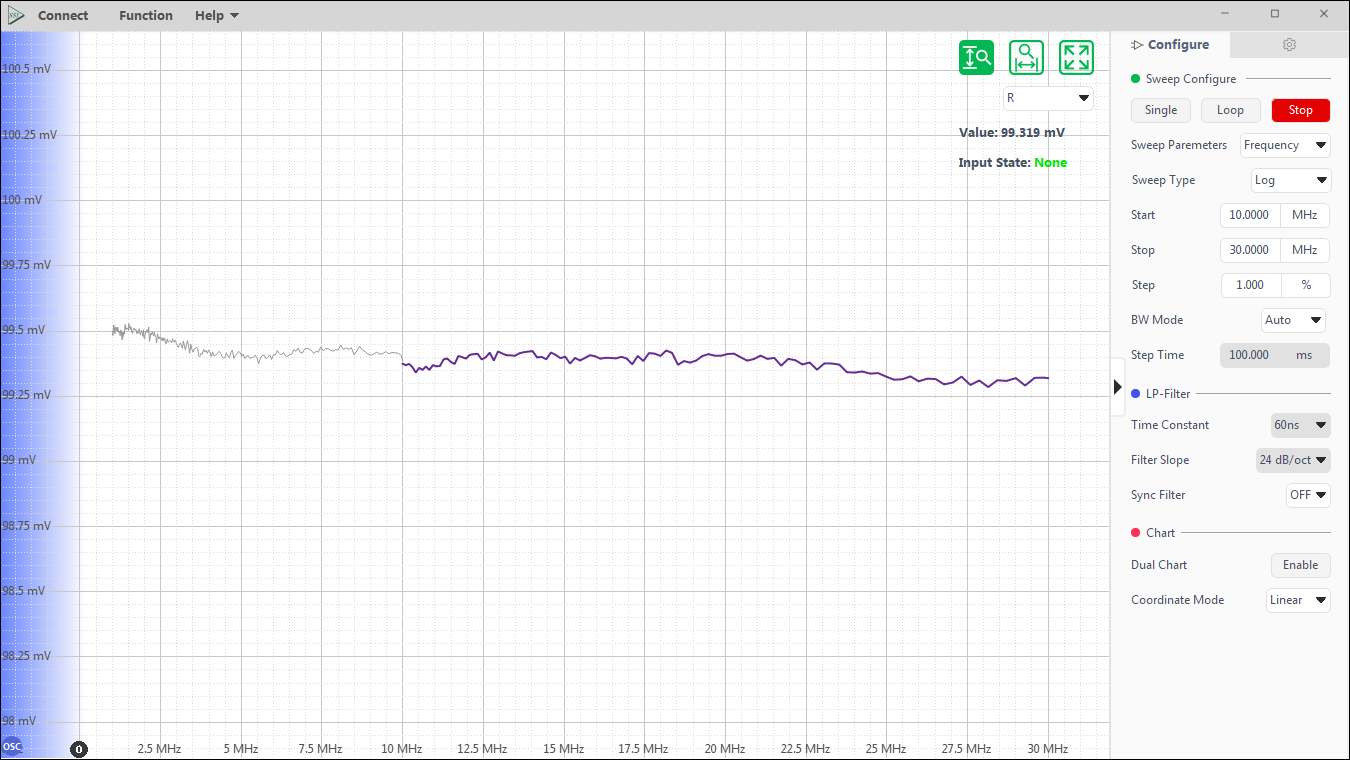Collapse the side panel with arrow handle

(1117, 387)
